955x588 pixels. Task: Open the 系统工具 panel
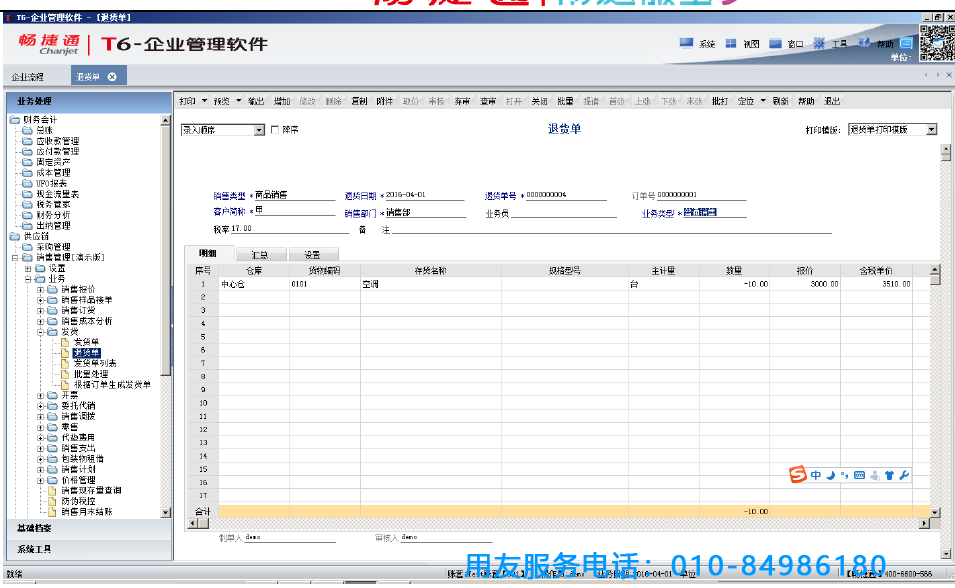coord(89,550)
